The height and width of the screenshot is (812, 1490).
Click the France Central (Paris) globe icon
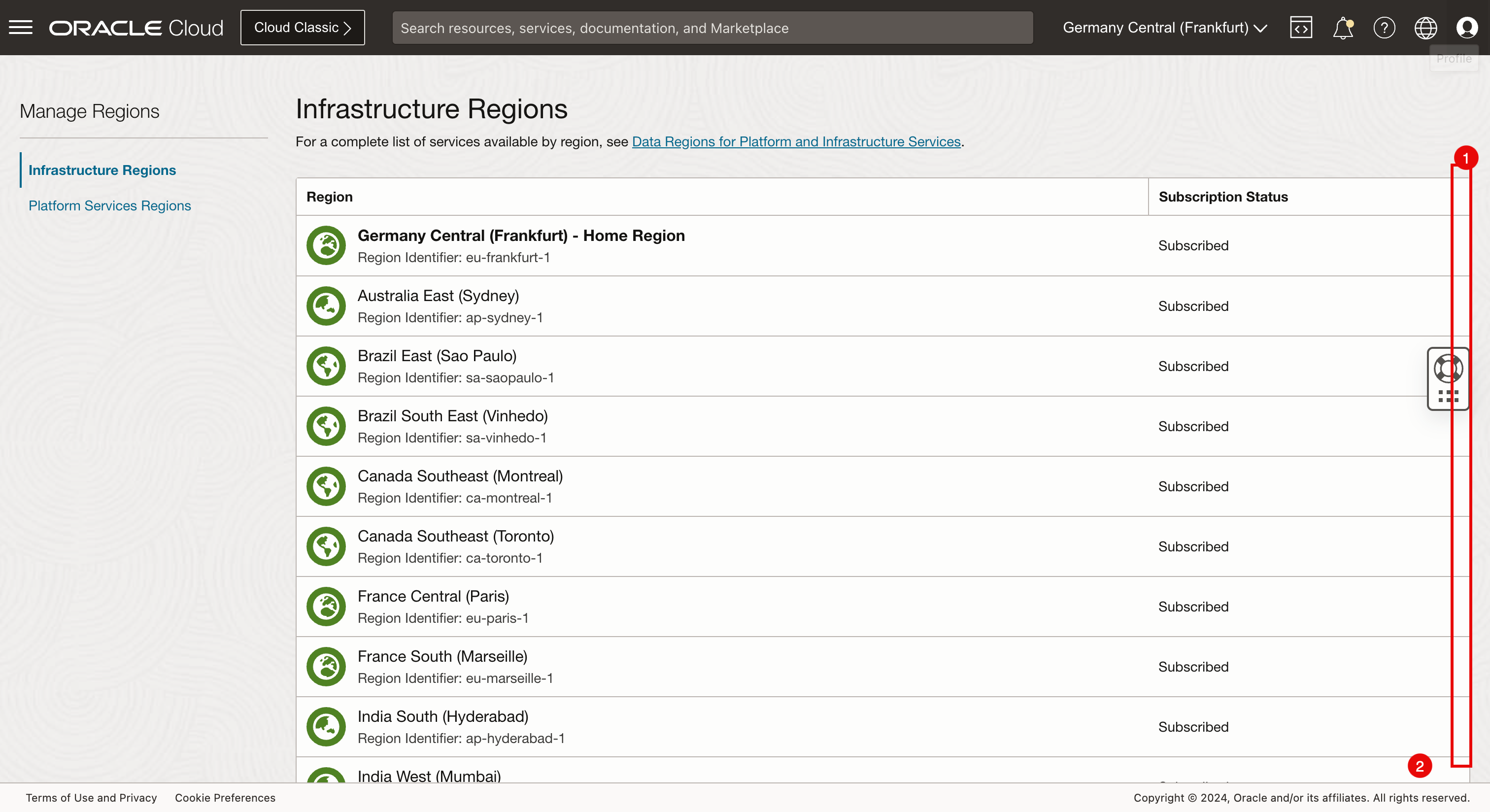(326, 607)
